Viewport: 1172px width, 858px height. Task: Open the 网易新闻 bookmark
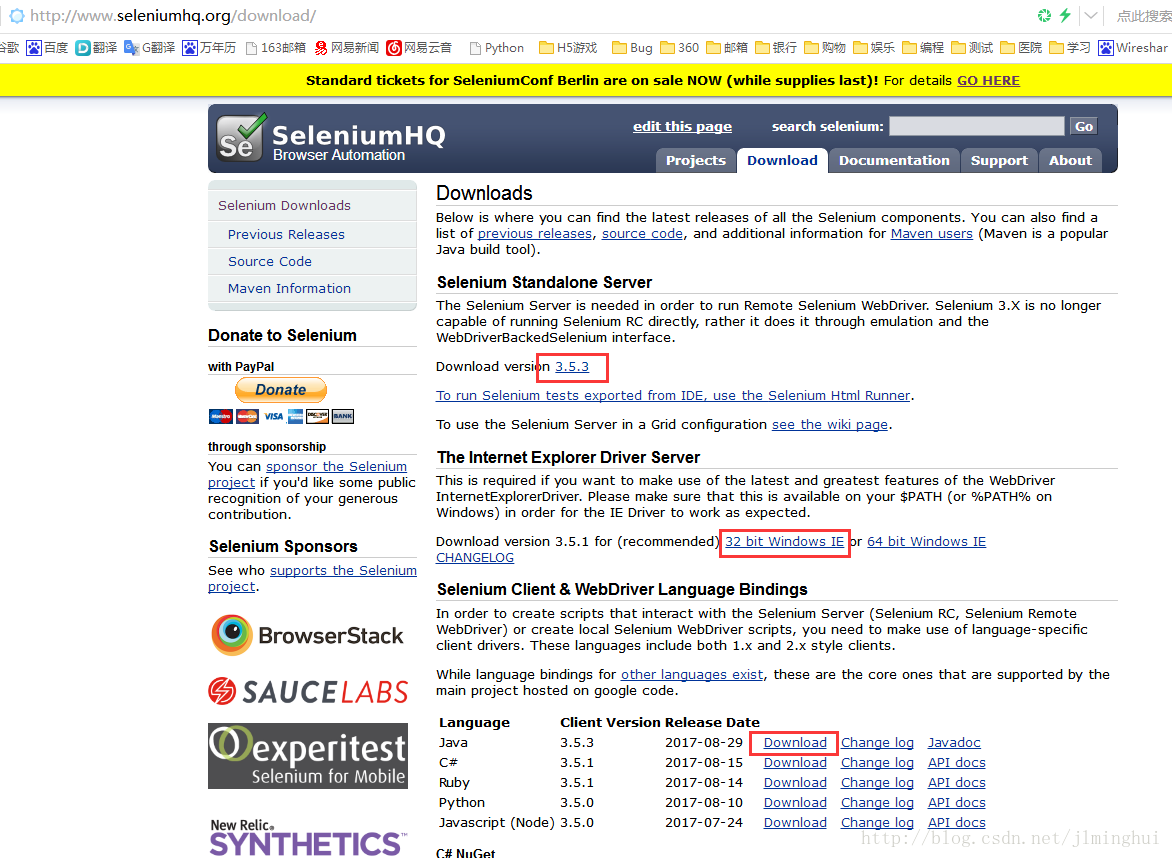coord(347,48)
